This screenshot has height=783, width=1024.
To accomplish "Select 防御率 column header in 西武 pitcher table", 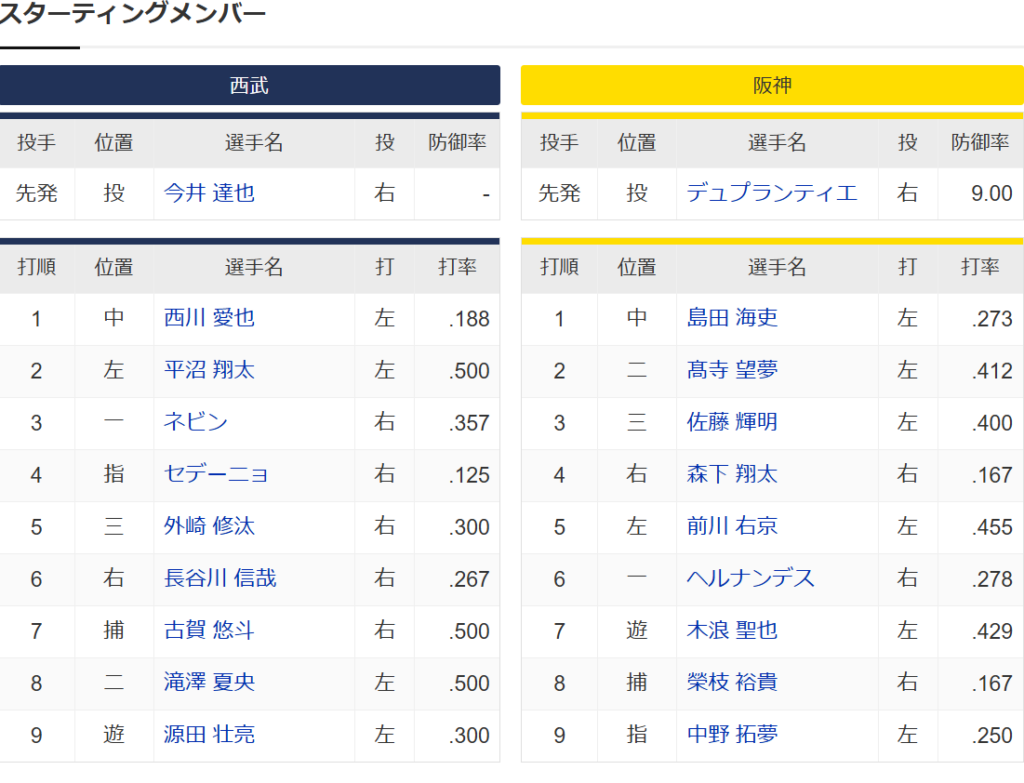I will pos(457,142).
